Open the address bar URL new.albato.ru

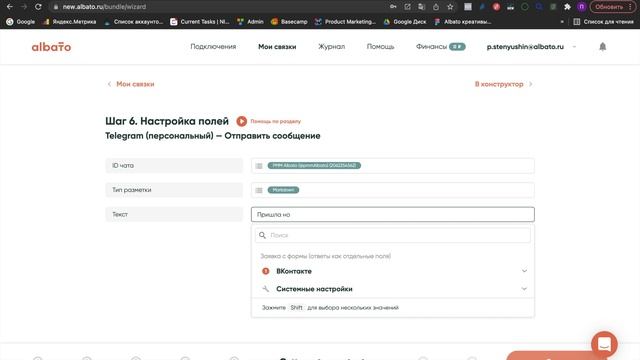tap(104, 7)
